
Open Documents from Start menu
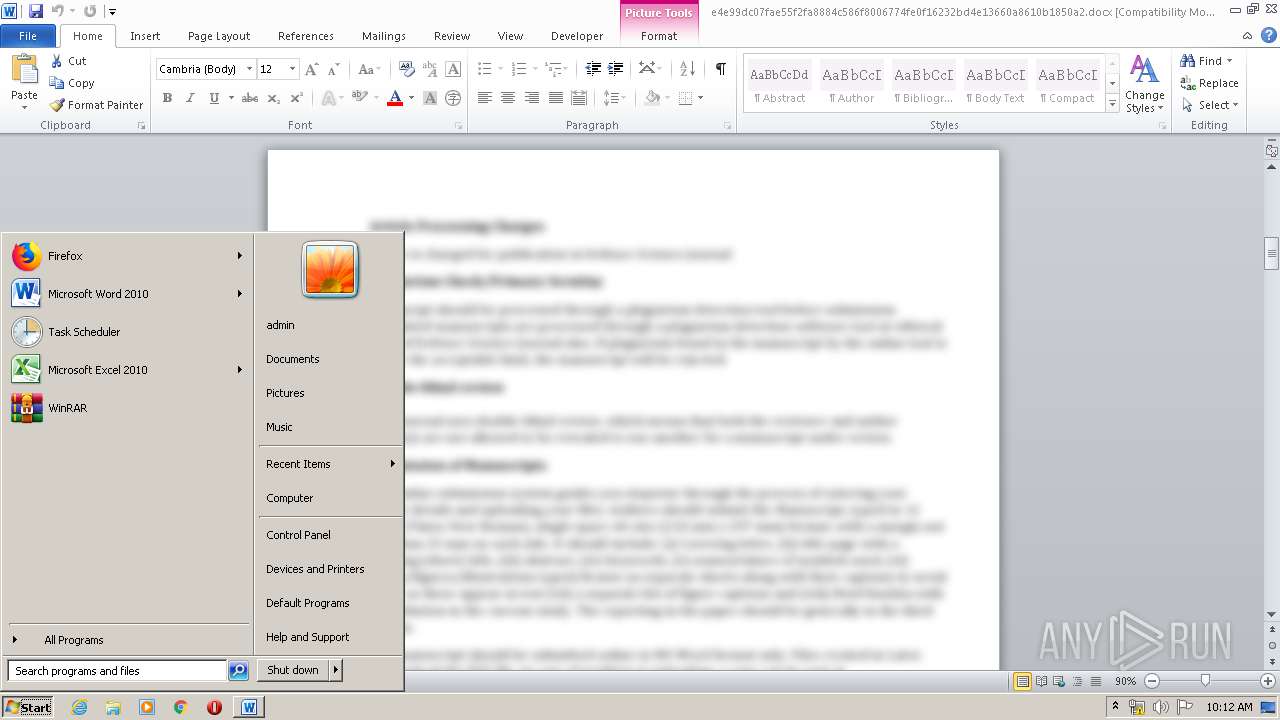[x=293, y=359]
